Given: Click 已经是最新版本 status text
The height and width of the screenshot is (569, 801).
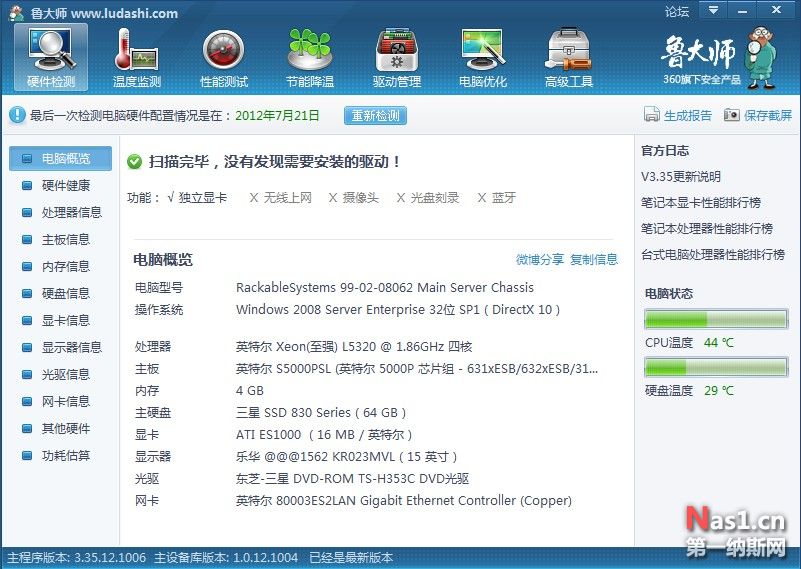Looking at the screenshot, I should click(x=351, y=557).
